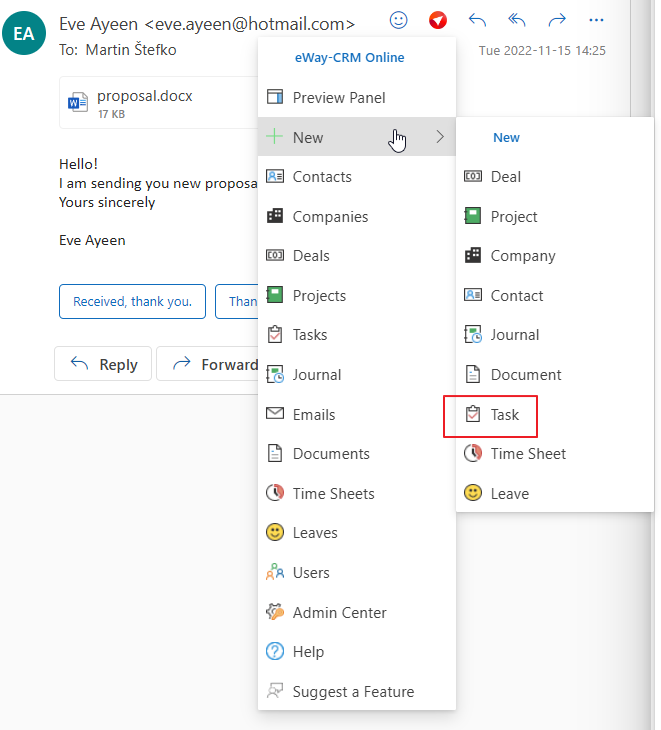Choose 'Received, thank you.' suggested reply
Viewport: 661px width, 730px height.
(x=132, y=301)
